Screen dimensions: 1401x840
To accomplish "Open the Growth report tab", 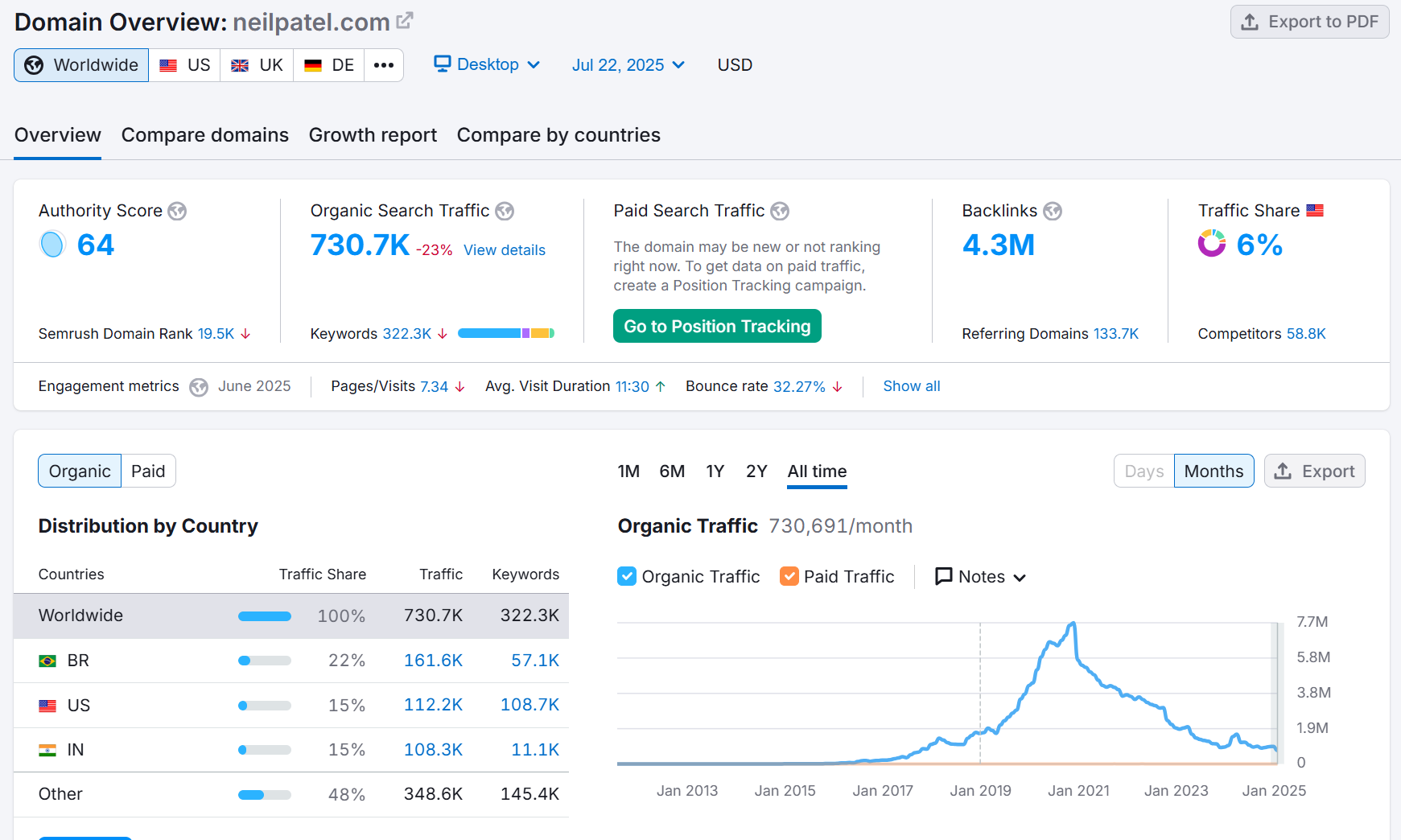I will tap(373, 135).
